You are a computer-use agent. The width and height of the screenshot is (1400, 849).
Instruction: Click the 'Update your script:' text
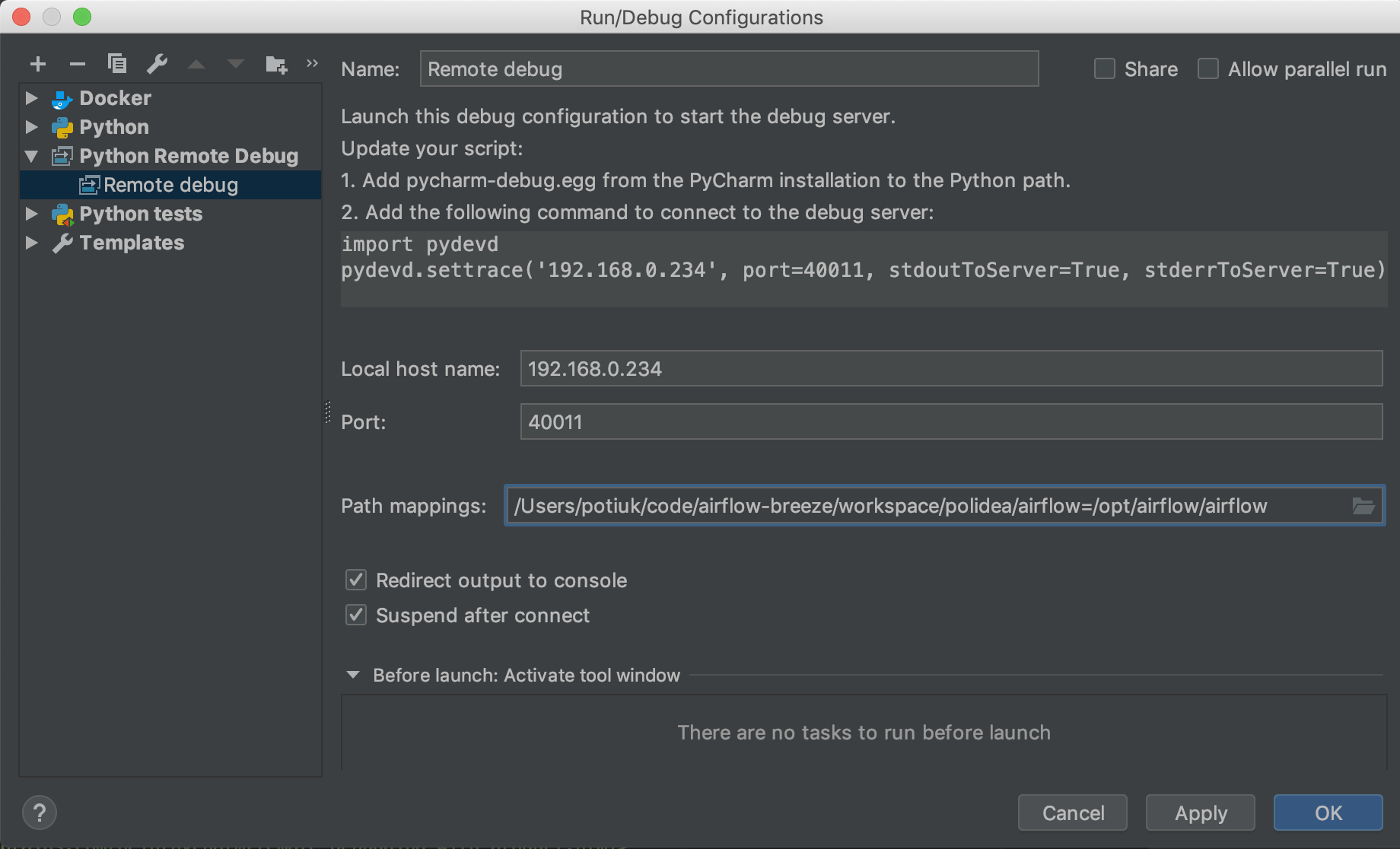click(432, 148)
